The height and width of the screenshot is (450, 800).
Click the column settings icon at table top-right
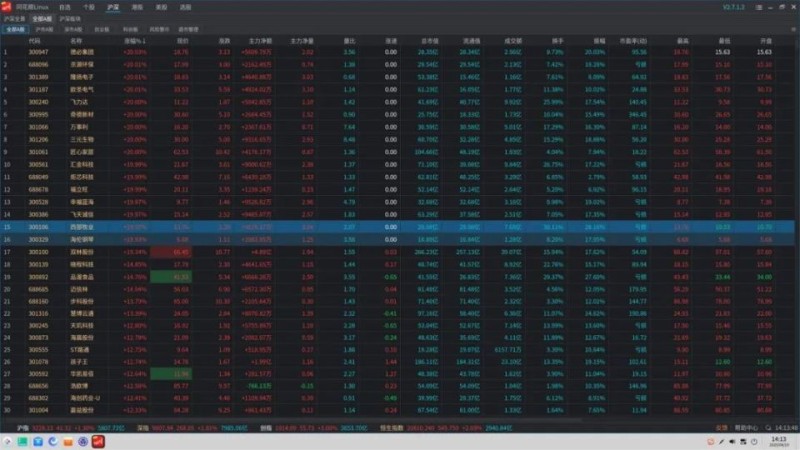click(x=790, y=31)
